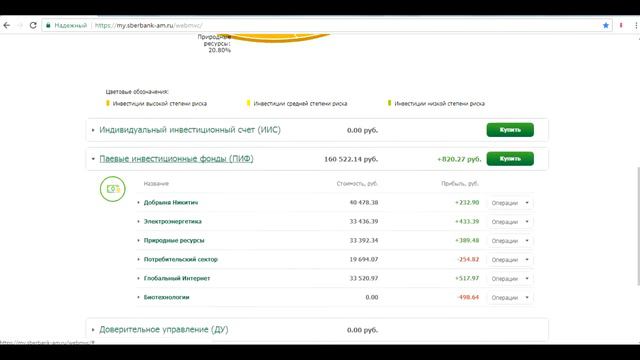This screenshot has width=640, height=360.
Task: Expand the Потребительский сектор row arrow
Action: 138,260
